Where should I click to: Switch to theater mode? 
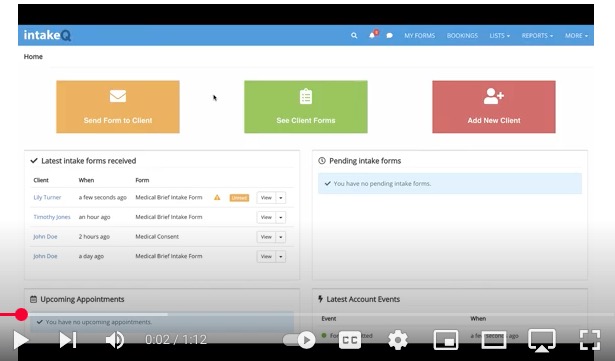coord(493,340)
